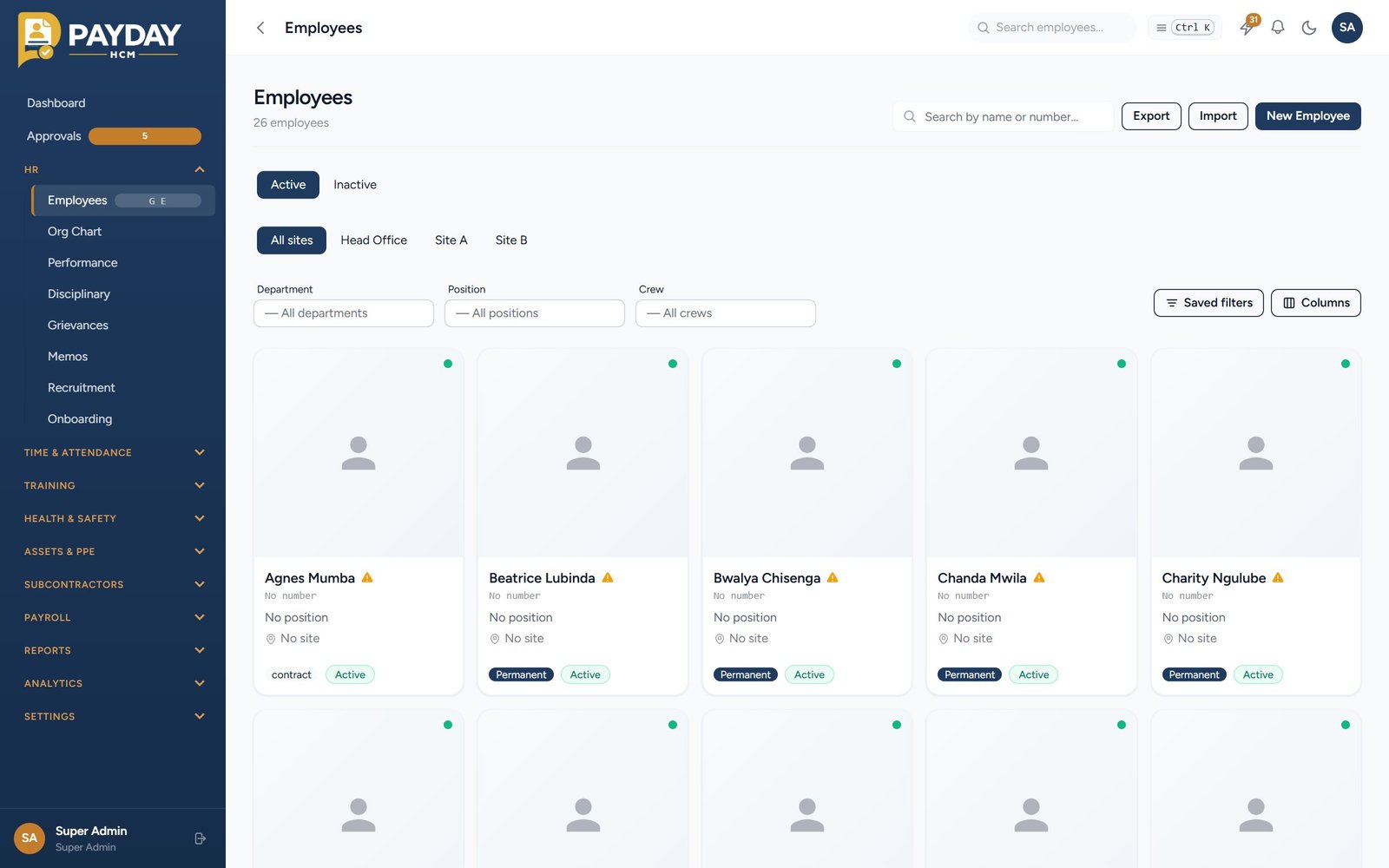Open the notifications bell

tap(1278, 28)
